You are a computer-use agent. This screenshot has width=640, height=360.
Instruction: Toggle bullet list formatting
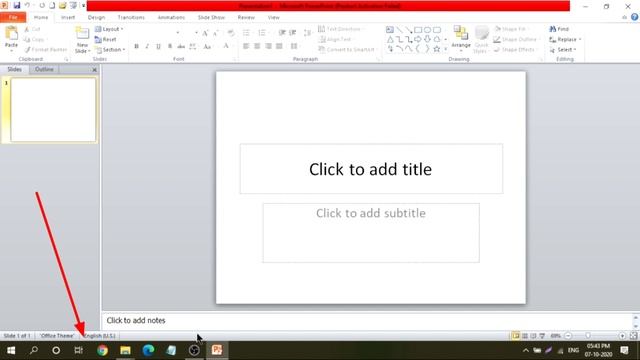pos(247,33)
